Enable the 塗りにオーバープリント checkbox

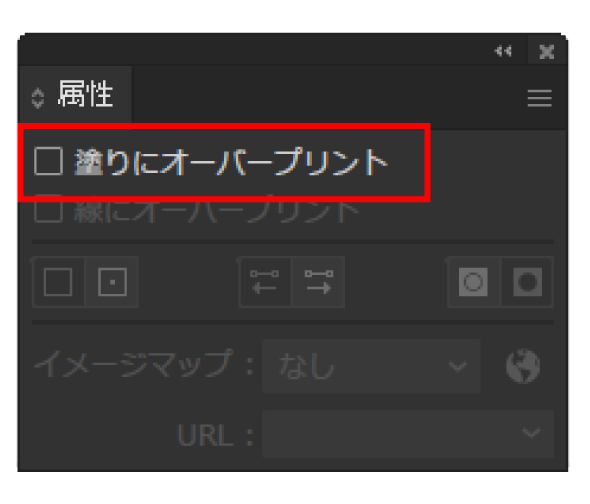coord(48,161)
